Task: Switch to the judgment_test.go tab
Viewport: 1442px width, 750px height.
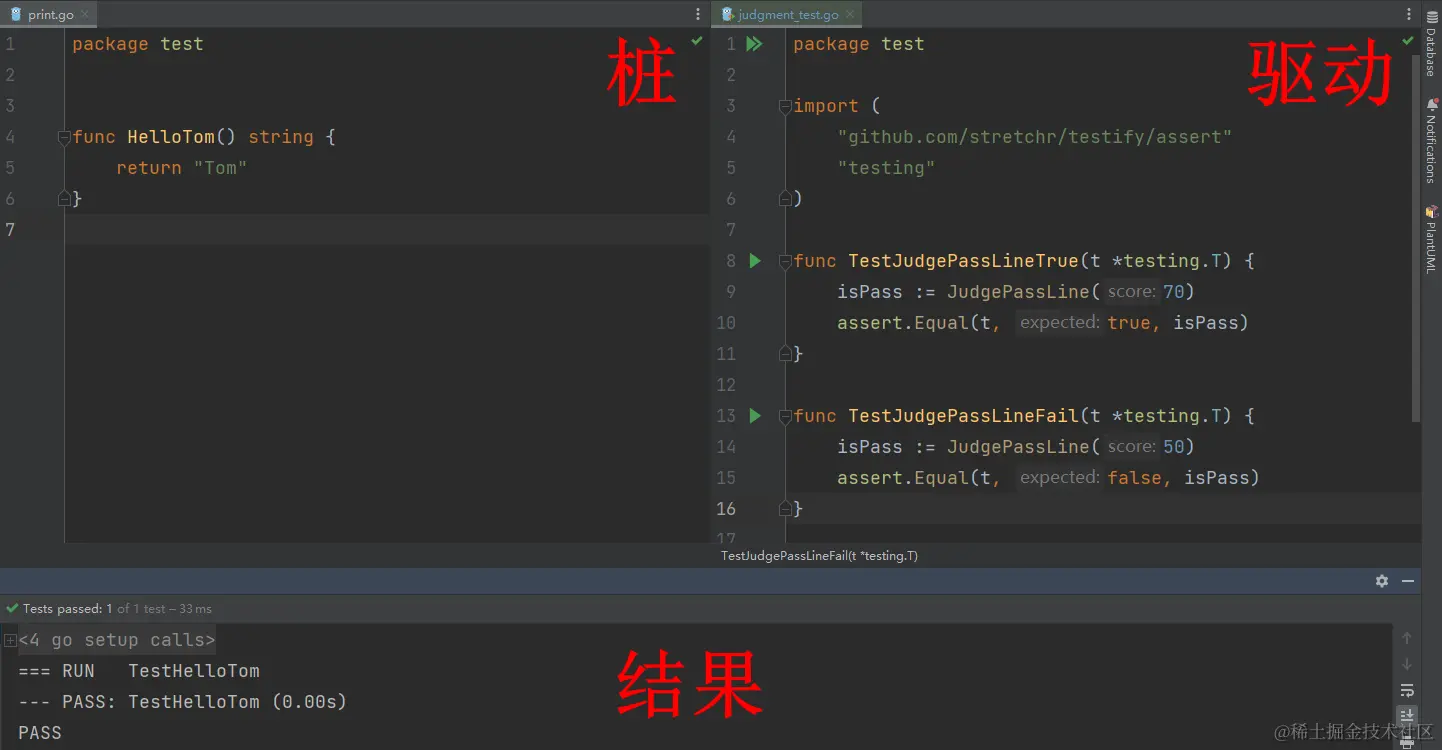Action: (788, 15)
